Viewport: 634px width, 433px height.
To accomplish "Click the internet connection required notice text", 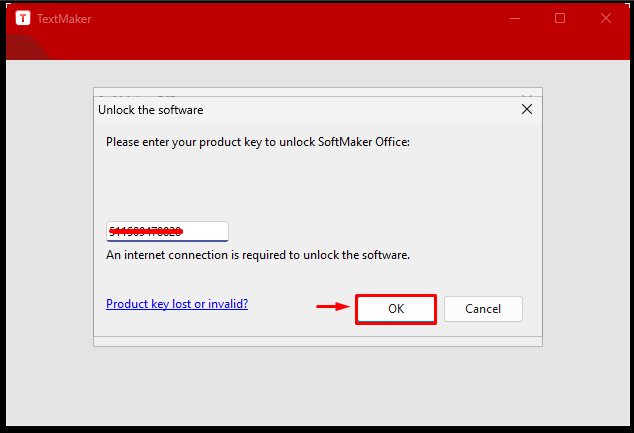I will [258, 255].
